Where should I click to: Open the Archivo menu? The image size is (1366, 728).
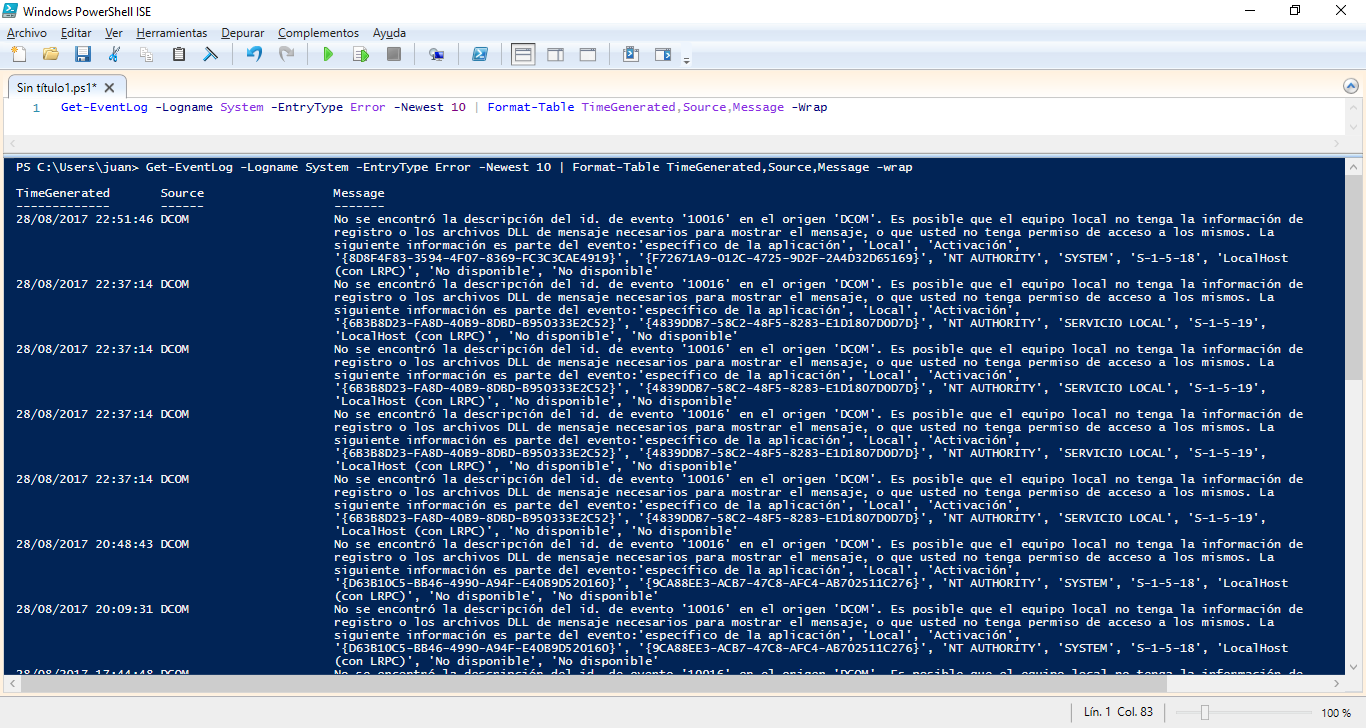pyautogui.click(x=26, y=33)
